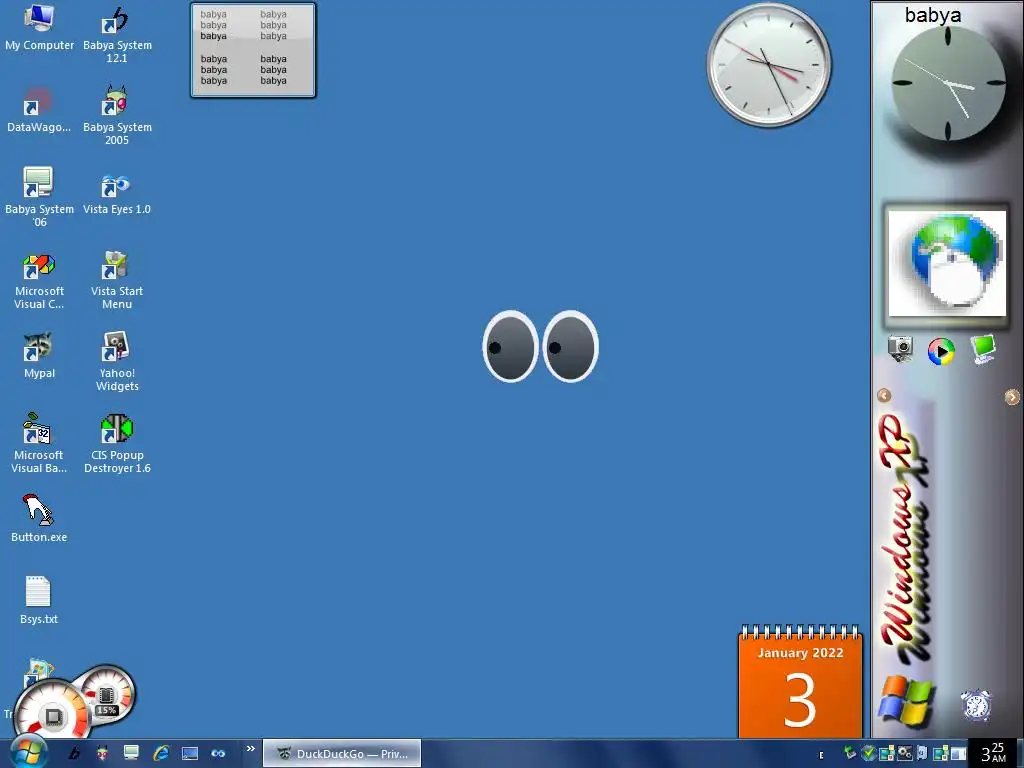
Task: Open the Vista Start Menu desktop shortcut
Action: 117,280
